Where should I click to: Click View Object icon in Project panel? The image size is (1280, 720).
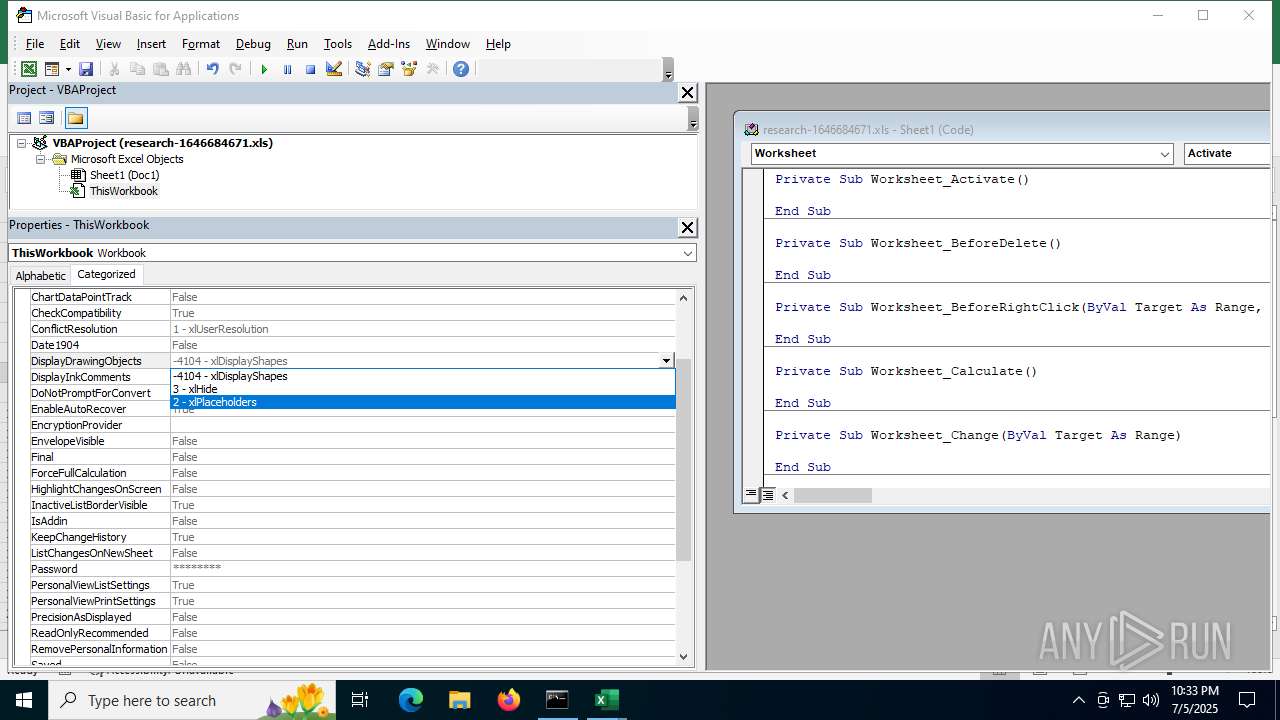tap(46, 118)
